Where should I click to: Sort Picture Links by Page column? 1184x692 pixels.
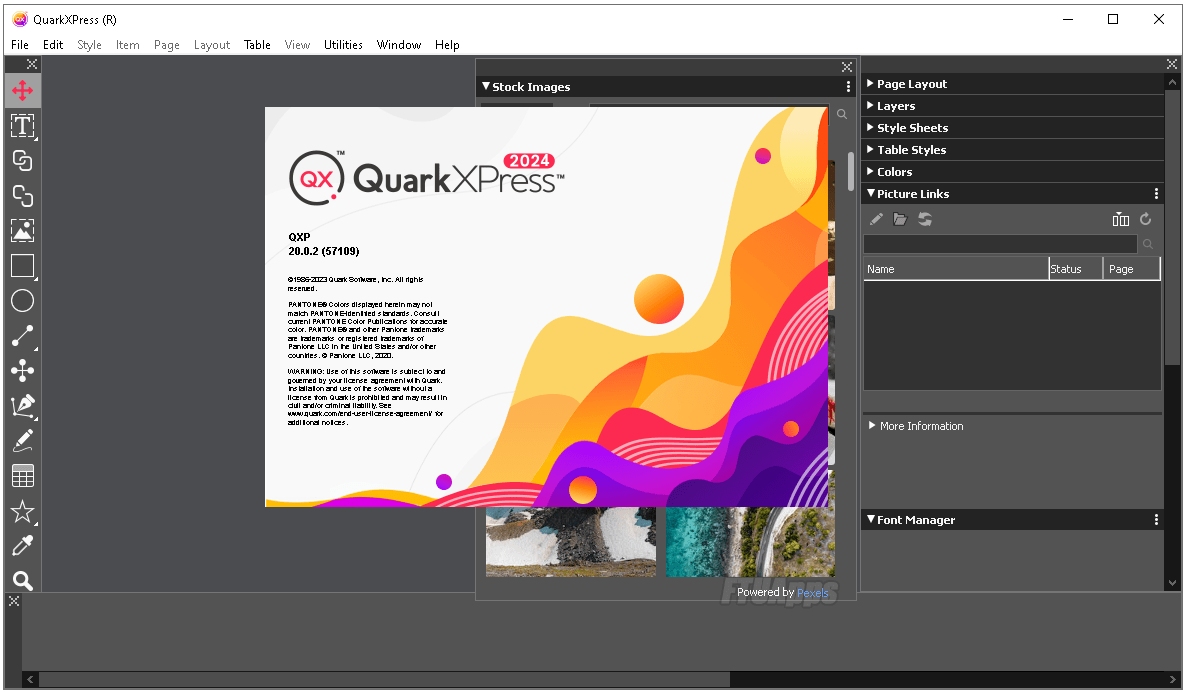coord(1130,269)
